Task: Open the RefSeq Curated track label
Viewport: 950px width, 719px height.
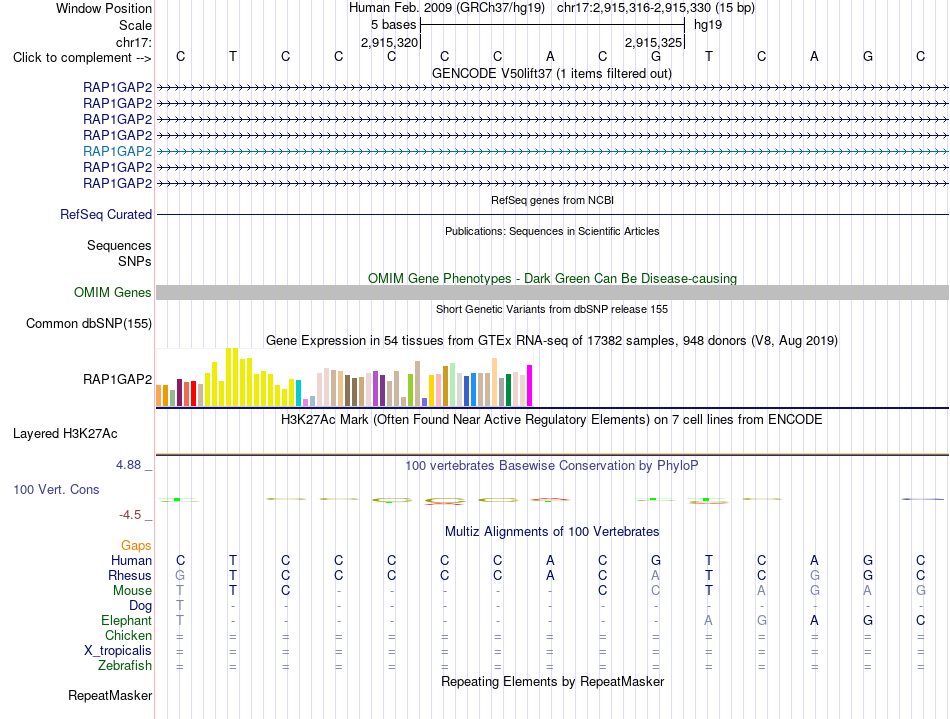Action: click(106, 214)
